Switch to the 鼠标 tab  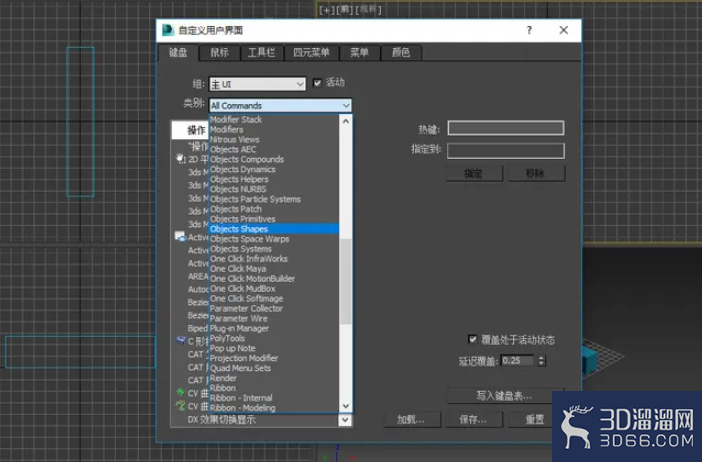(219, 52)
